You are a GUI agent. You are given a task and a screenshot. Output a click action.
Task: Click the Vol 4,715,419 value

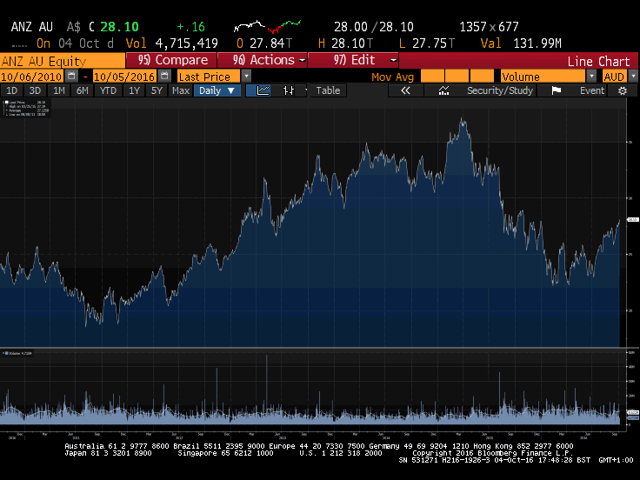point(172,43)
